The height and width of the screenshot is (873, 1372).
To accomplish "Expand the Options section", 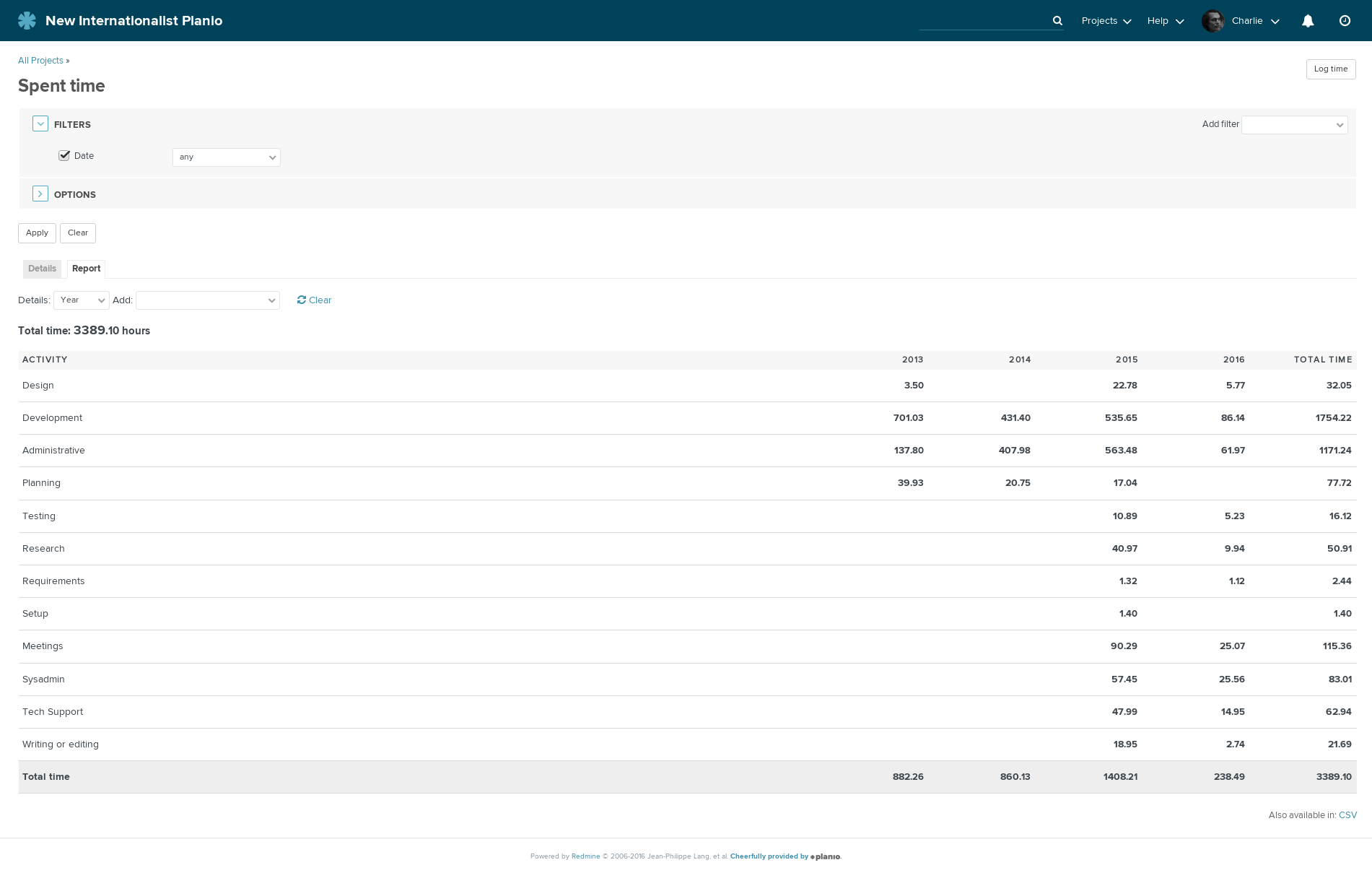I will click(40, 194).
